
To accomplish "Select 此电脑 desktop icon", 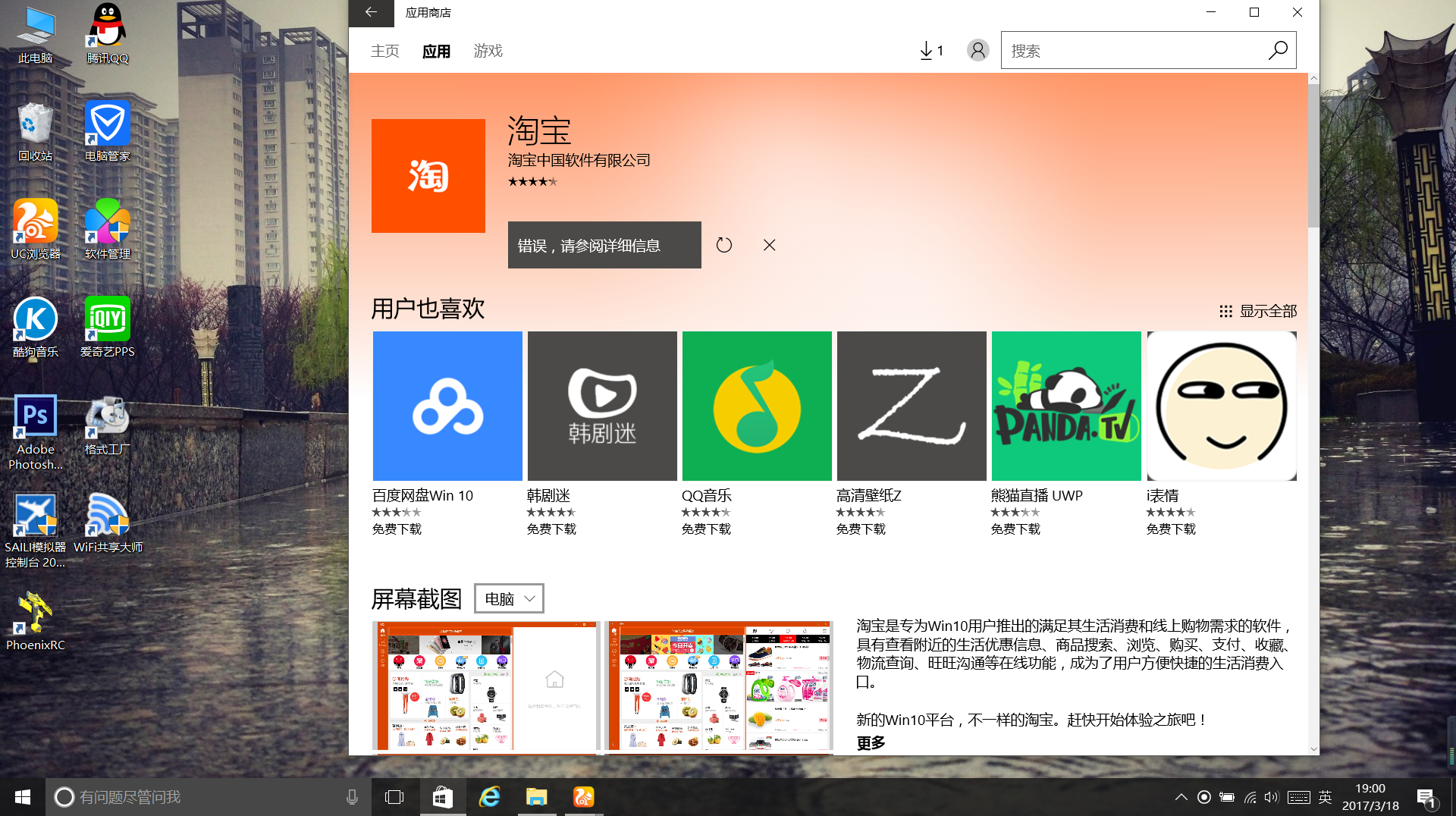I will [x=36, y=34].
